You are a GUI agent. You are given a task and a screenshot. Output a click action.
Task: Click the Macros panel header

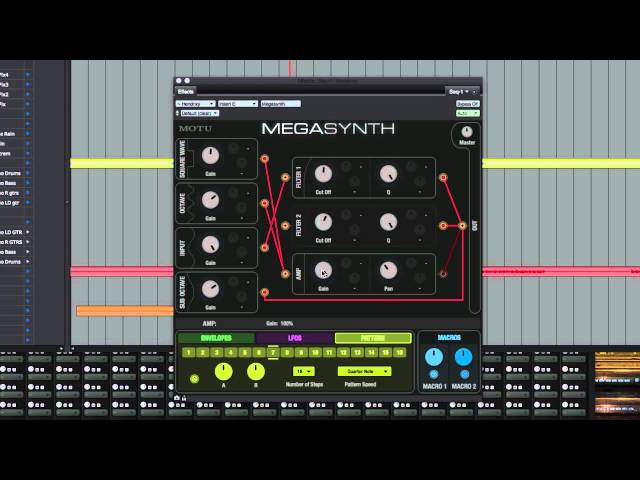[x=449, y=338]
